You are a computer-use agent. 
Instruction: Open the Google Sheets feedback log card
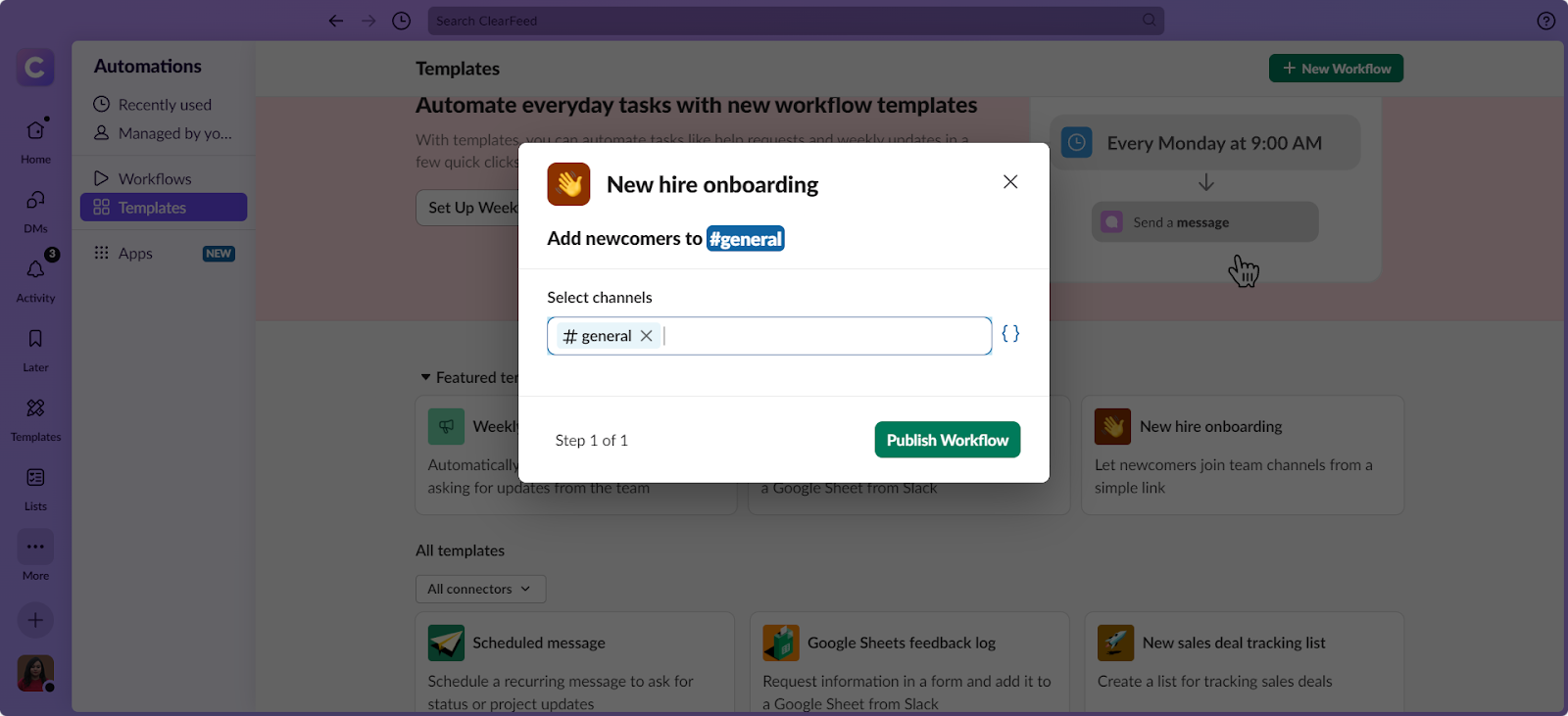click(909, 663)
